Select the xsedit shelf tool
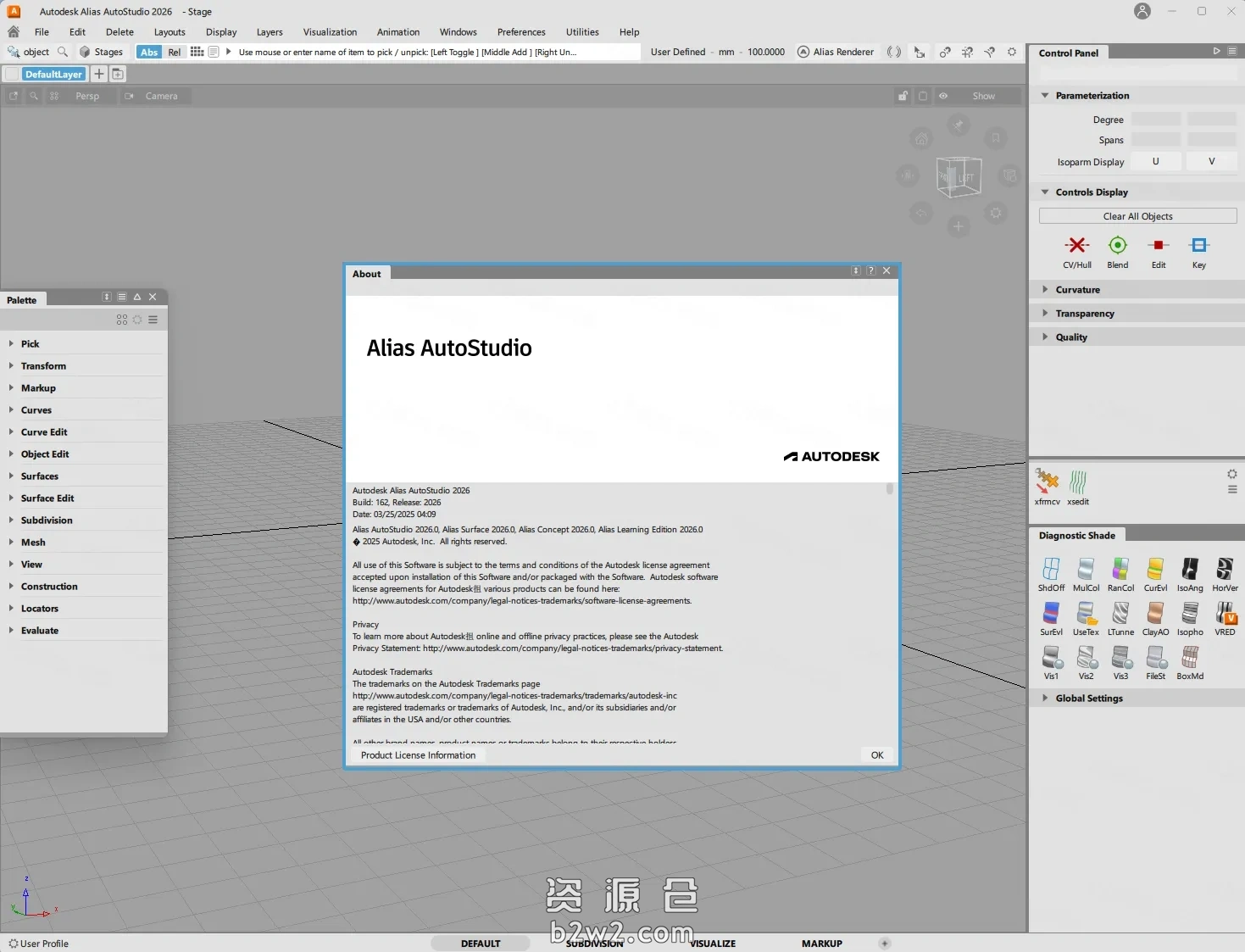Viewport: 1245px width, 952px height. (x=1078, y=482)
